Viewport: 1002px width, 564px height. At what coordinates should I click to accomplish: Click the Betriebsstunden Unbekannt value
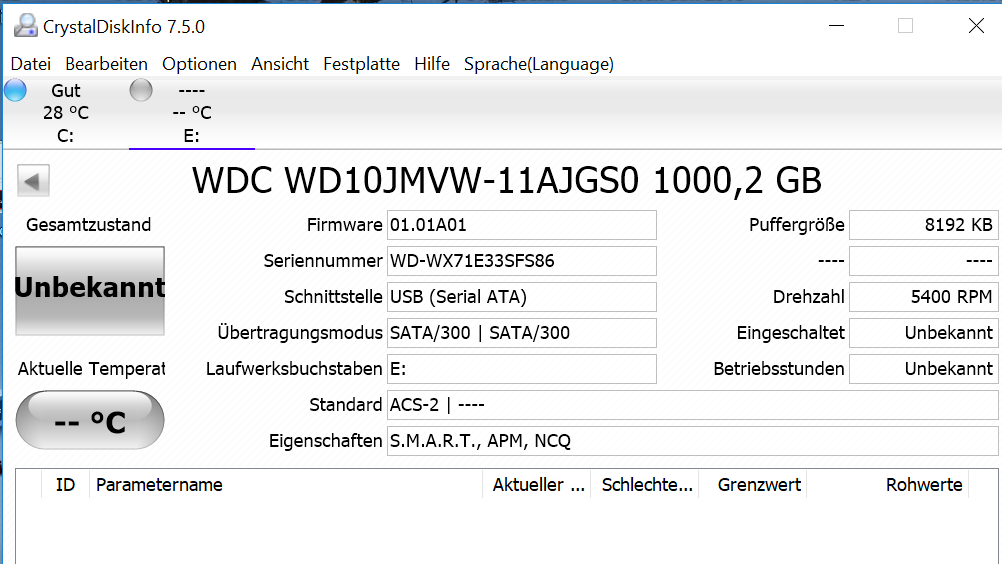(923, 369)
